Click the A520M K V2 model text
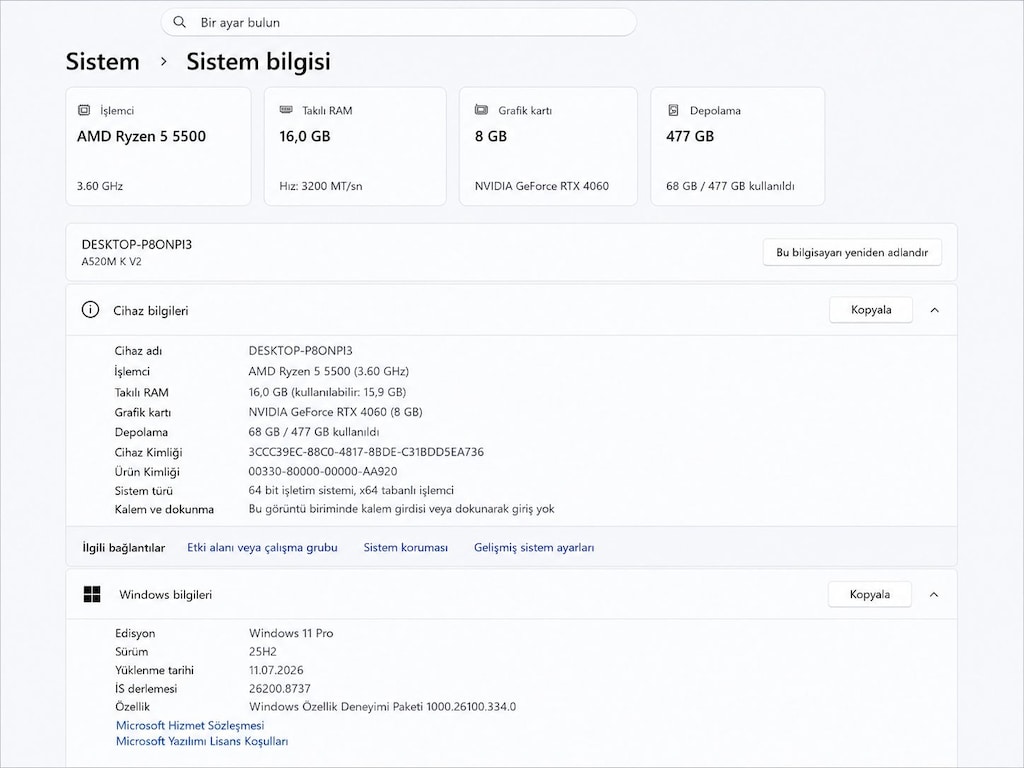Viewport: 1024px width, 768px height. pyautogui.click(x=111, y=262)
